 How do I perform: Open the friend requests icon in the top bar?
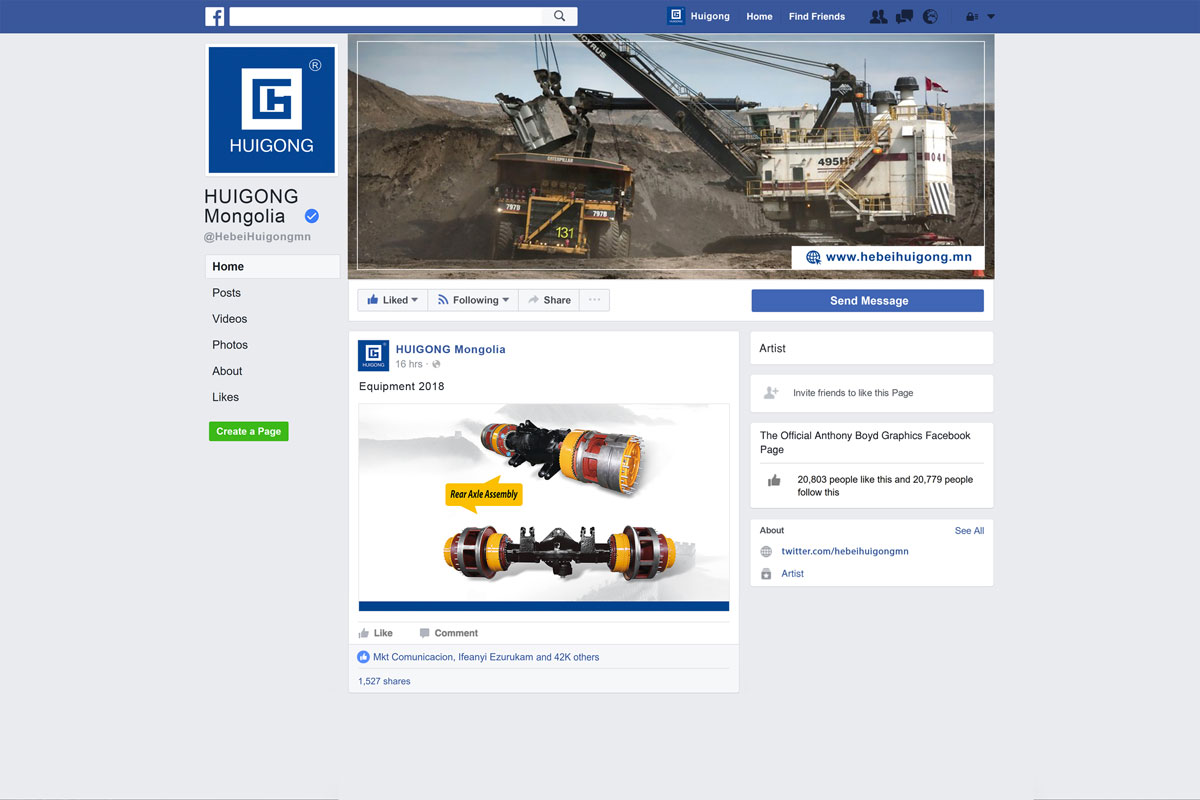[x=878, y=16]
